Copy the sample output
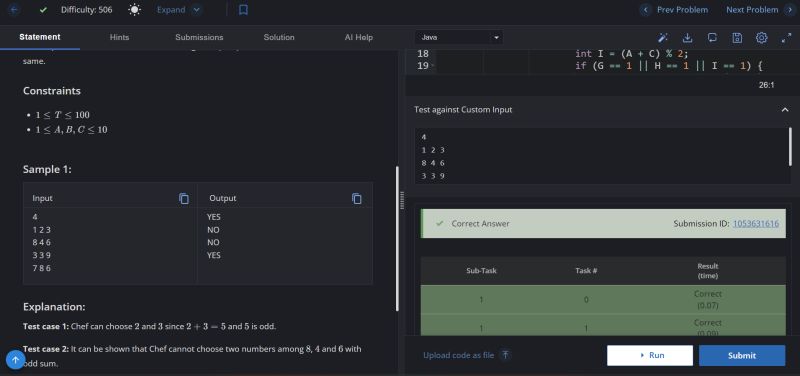Viewport: 800px width, 376px height. 357,198
